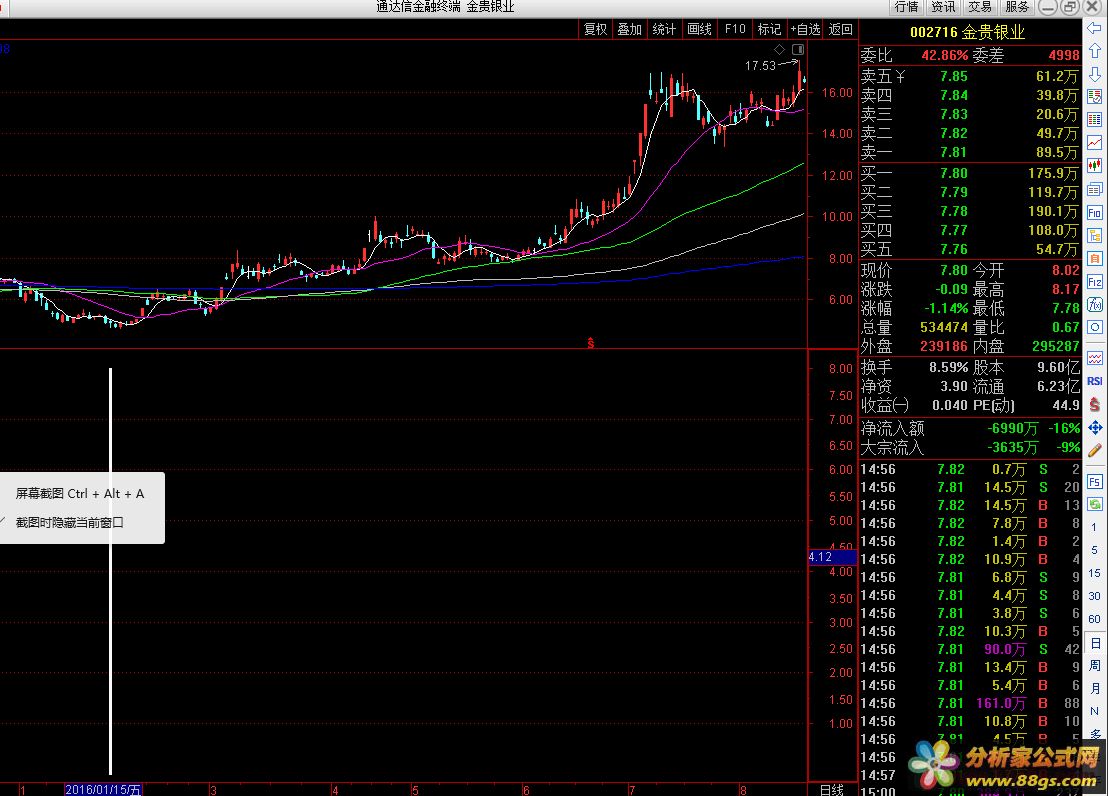Open the news documents icon in sidebar
This screenshot has height=796, width=1108.
click(1095, 189)
